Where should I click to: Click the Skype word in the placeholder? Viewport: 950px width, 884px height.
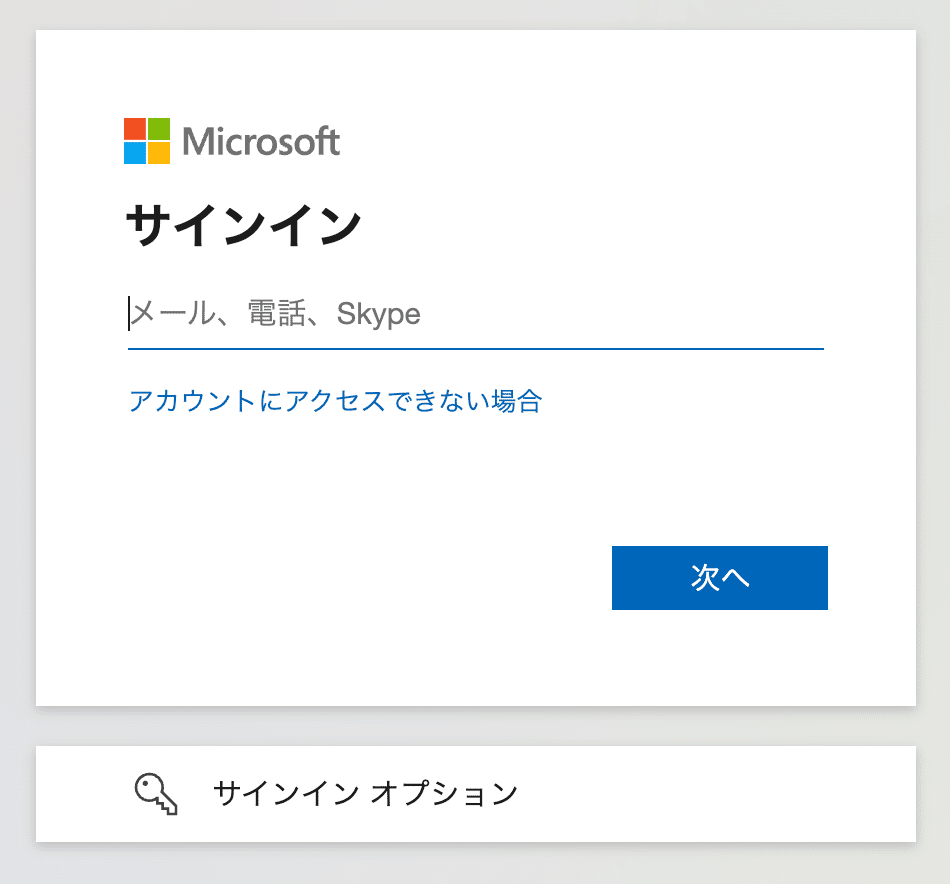point(378,314)
